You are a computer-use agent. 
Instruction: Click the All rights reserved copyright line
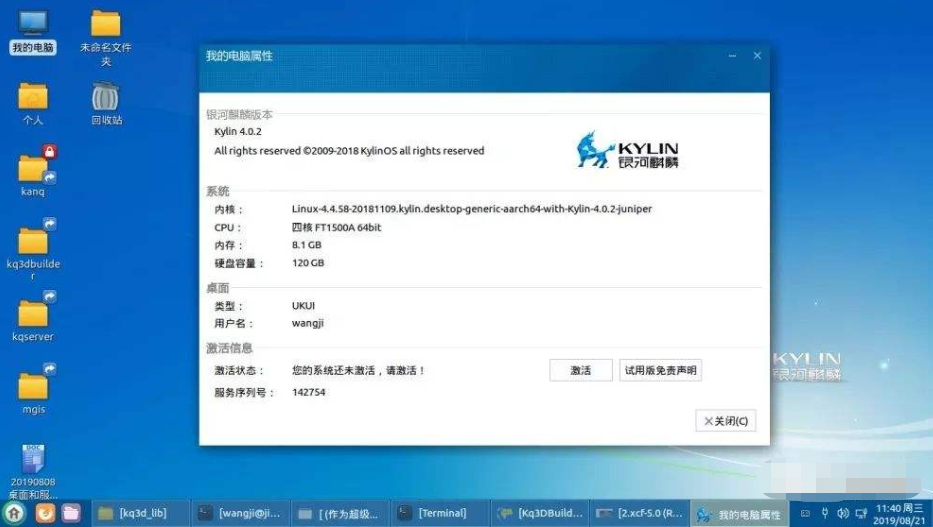pos(349,150)
